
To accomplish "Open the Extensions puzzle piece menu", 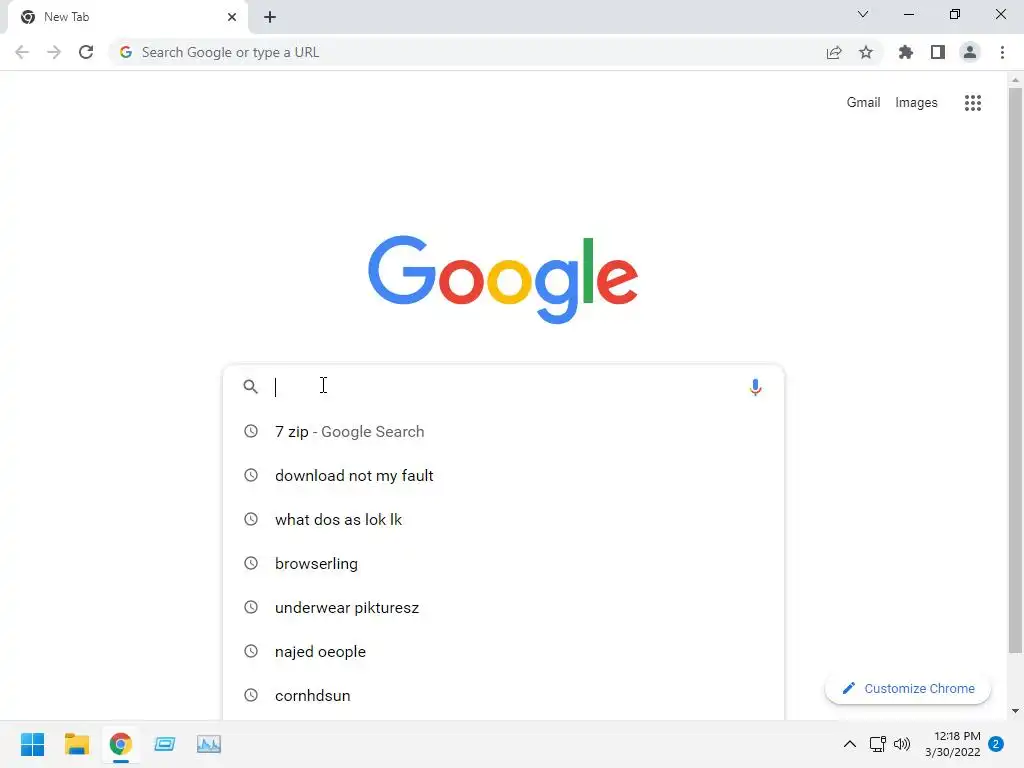I will click(905, 52).
